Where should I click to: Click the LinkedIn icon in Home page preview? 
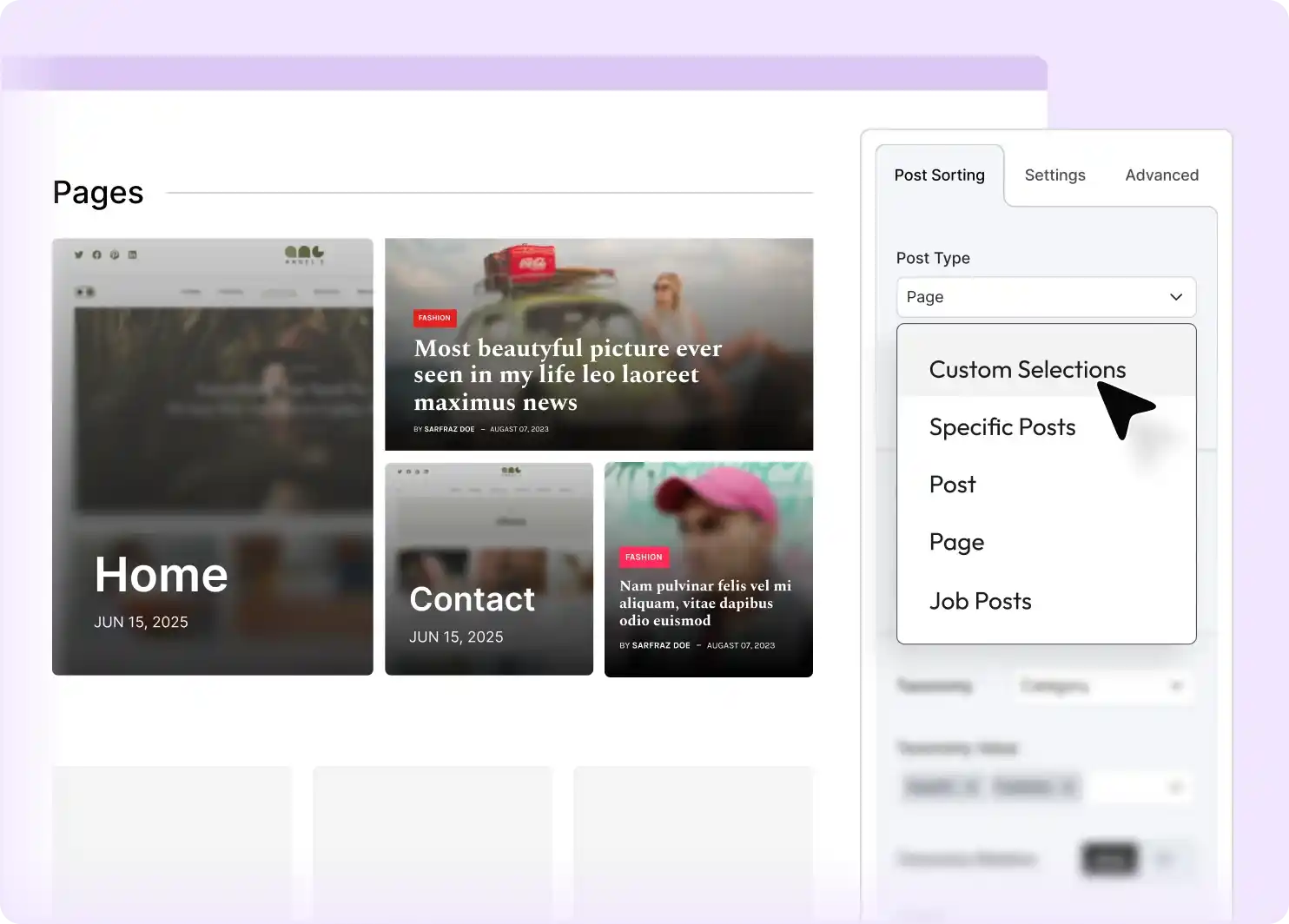[132, 254]
